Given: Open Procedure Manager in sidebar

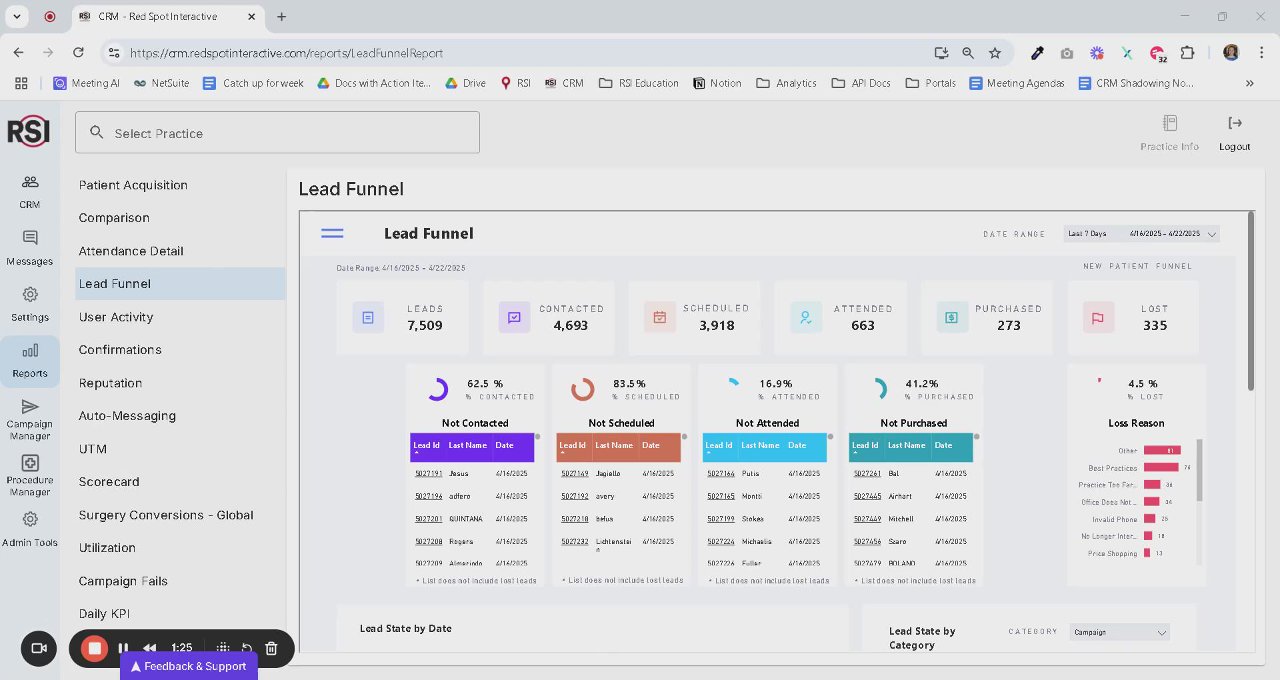Looking at the screenshot, I should point(30,476).
